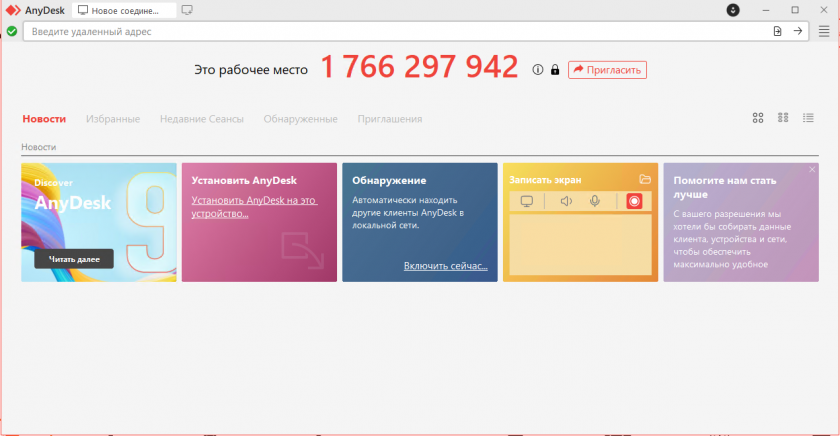Open the hamburger main menu
The image size is (840, 436).
pyautogui.click(x=824, y=31)
